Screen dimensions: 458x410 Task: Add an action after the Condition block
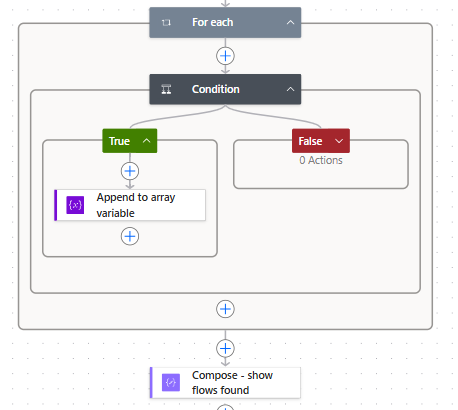click(225, 309)
